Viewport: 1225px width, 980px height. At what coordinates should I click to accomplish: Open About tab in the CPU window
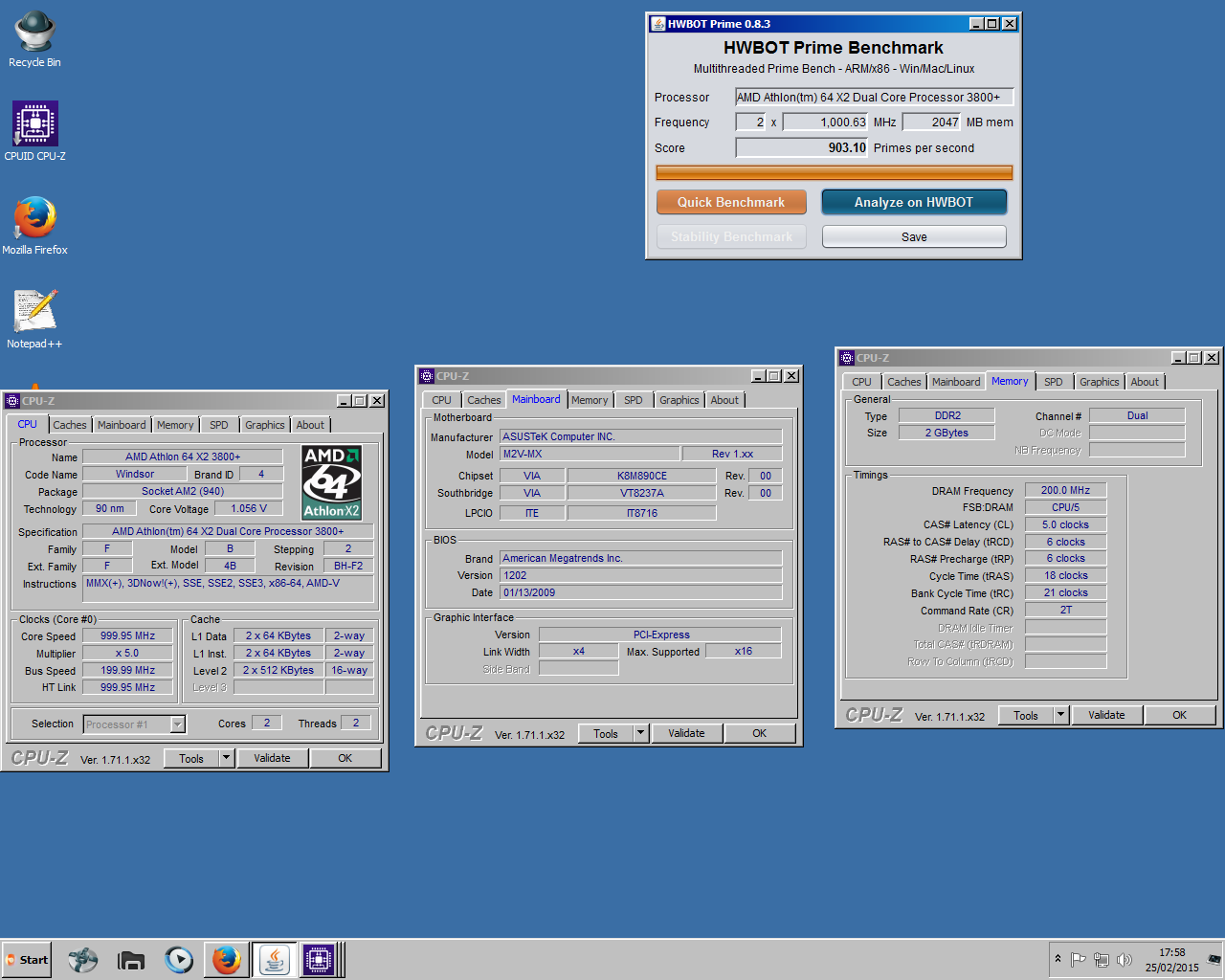(310, 425)
